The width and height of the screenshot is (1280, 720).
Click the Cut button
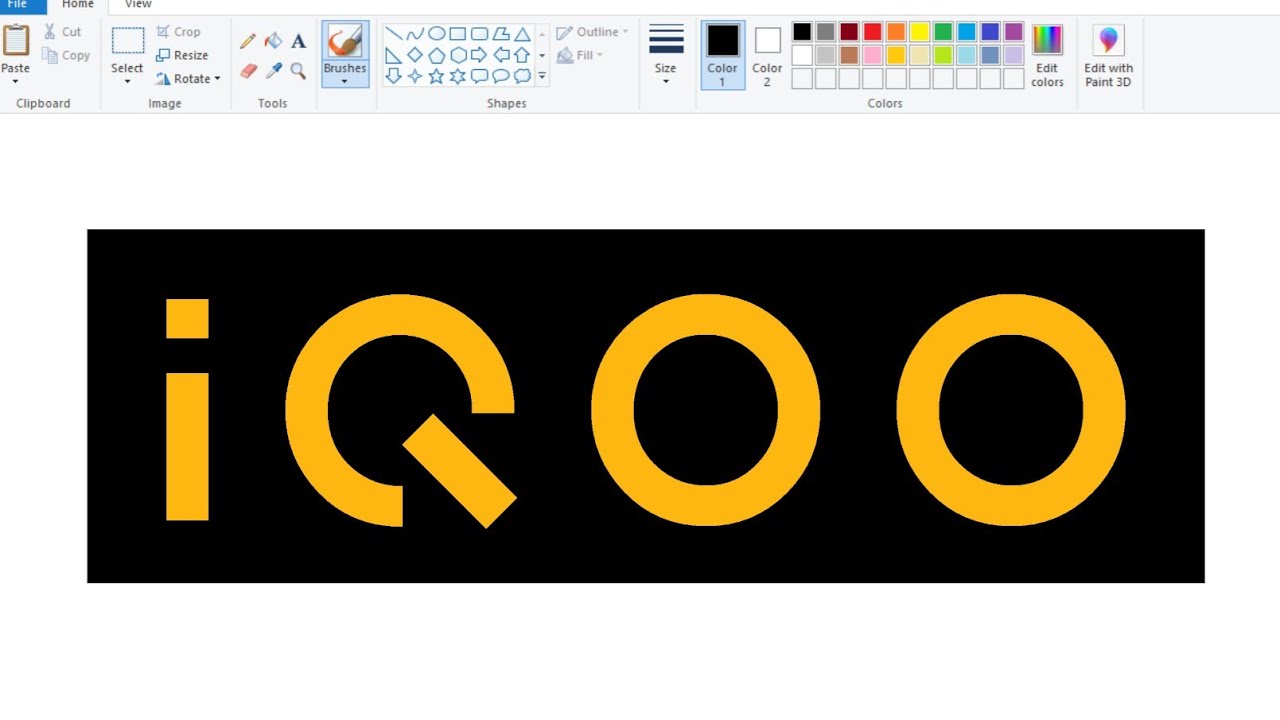[62, 32]
